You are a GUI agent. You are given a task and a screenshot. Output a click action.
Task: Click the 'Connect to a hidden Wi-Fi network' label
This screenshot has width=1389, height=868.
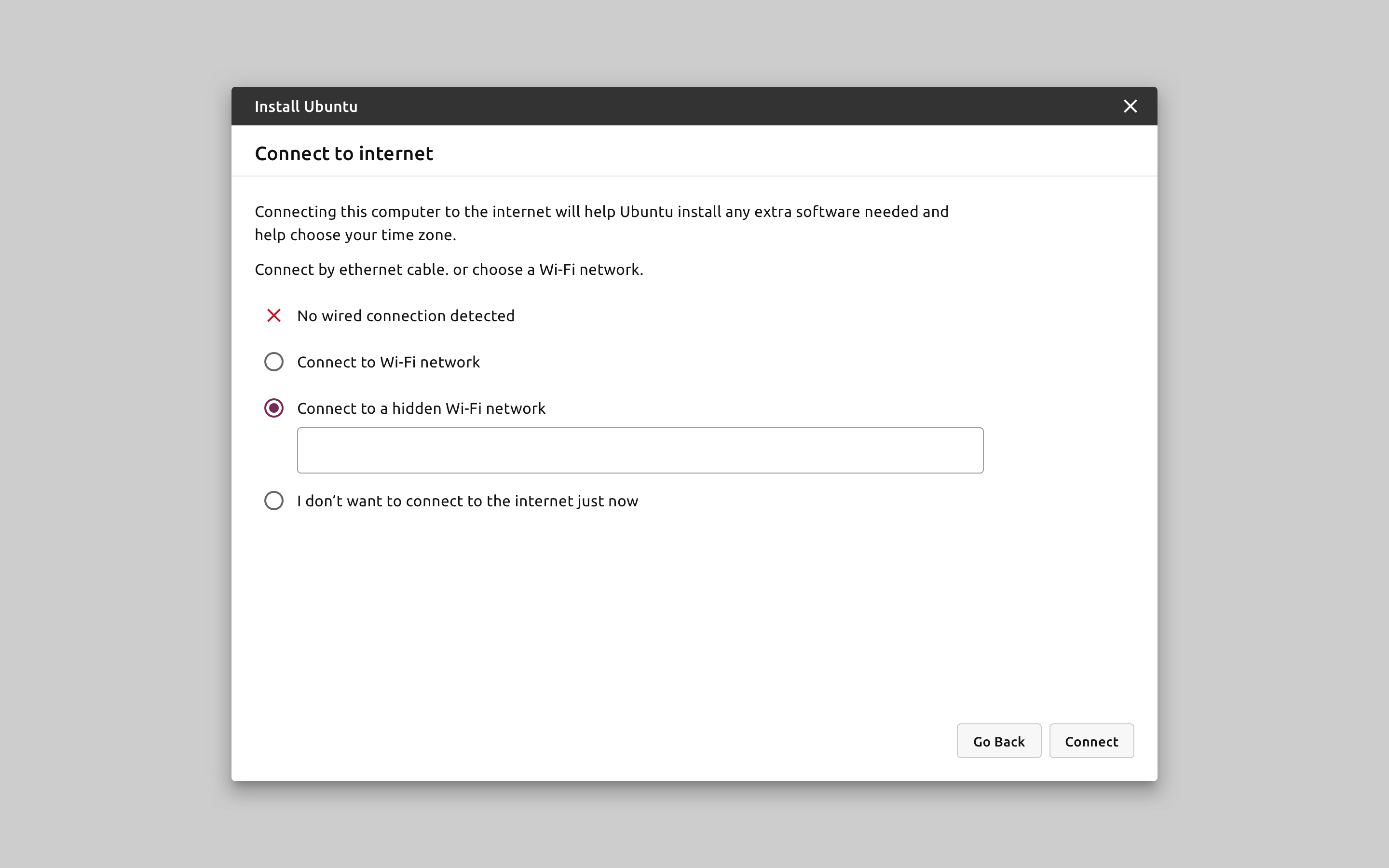click(421, 409)
